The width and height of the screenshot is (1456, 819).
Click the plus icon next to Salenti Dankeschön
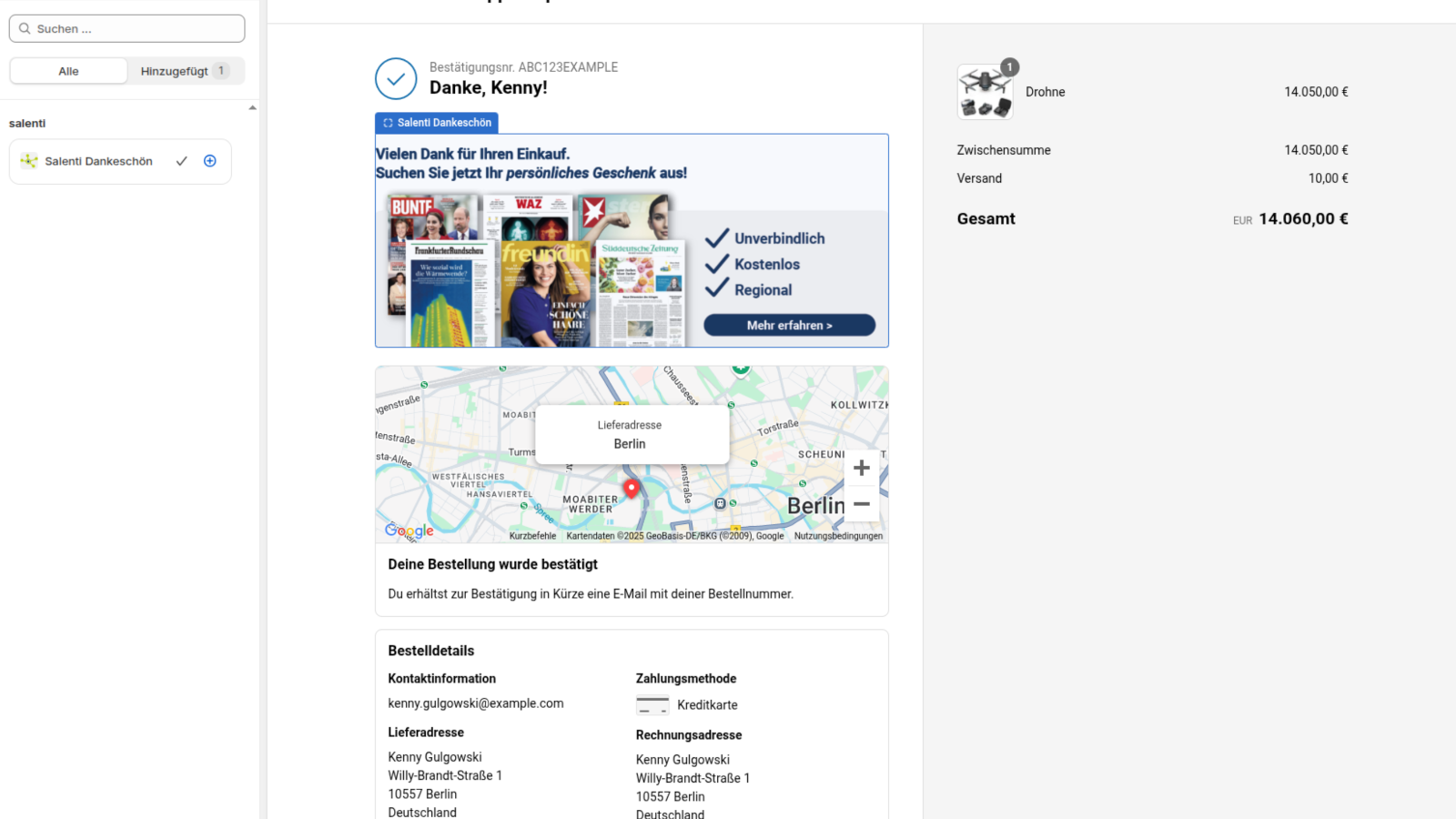210,161
